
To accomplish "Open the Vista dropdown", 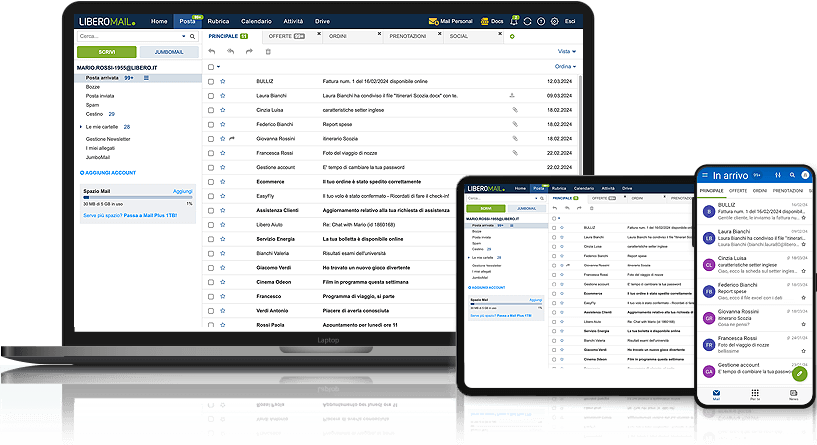I will point(566,51).
